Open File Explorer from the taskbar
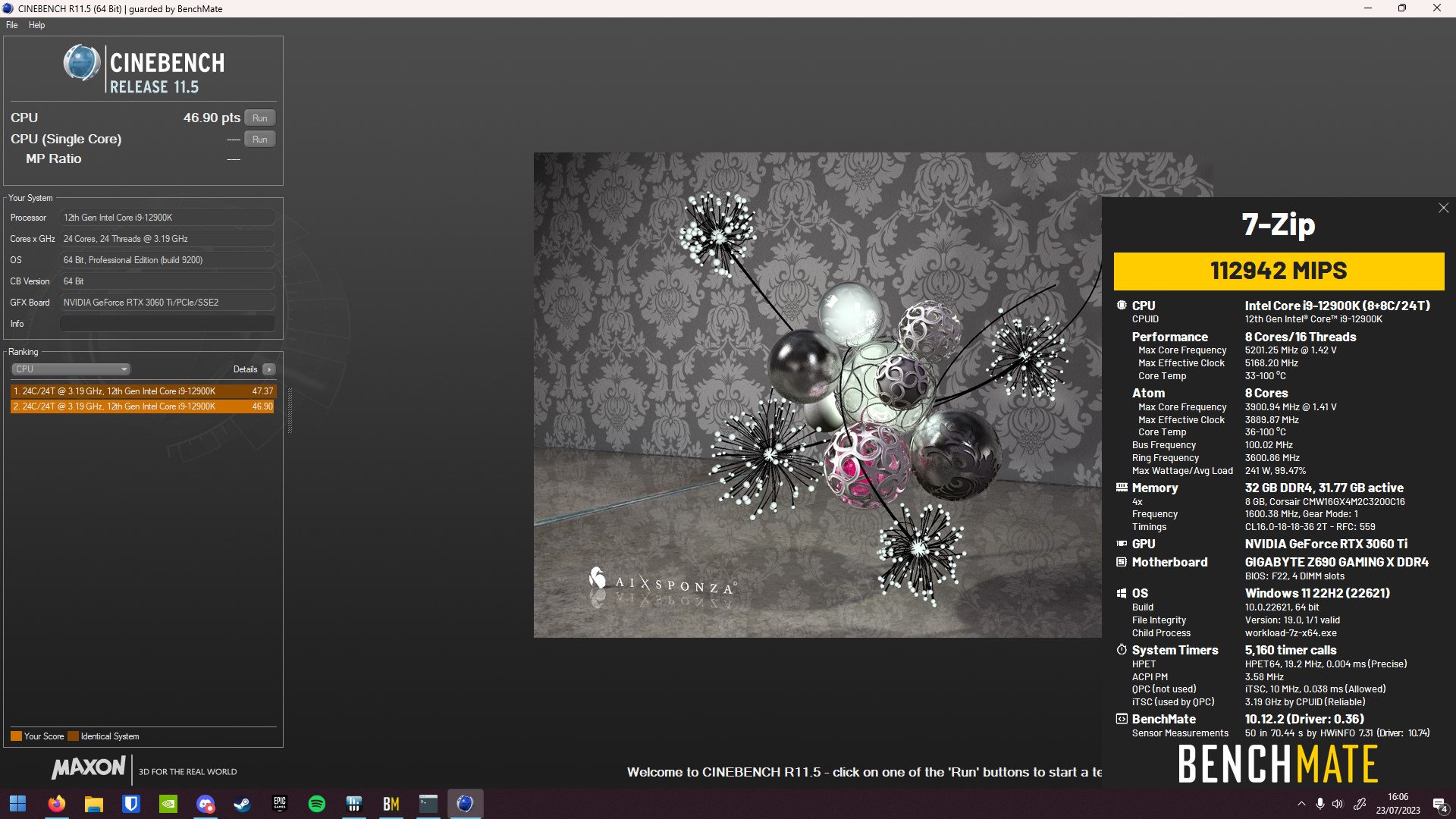 coord(94,804)
